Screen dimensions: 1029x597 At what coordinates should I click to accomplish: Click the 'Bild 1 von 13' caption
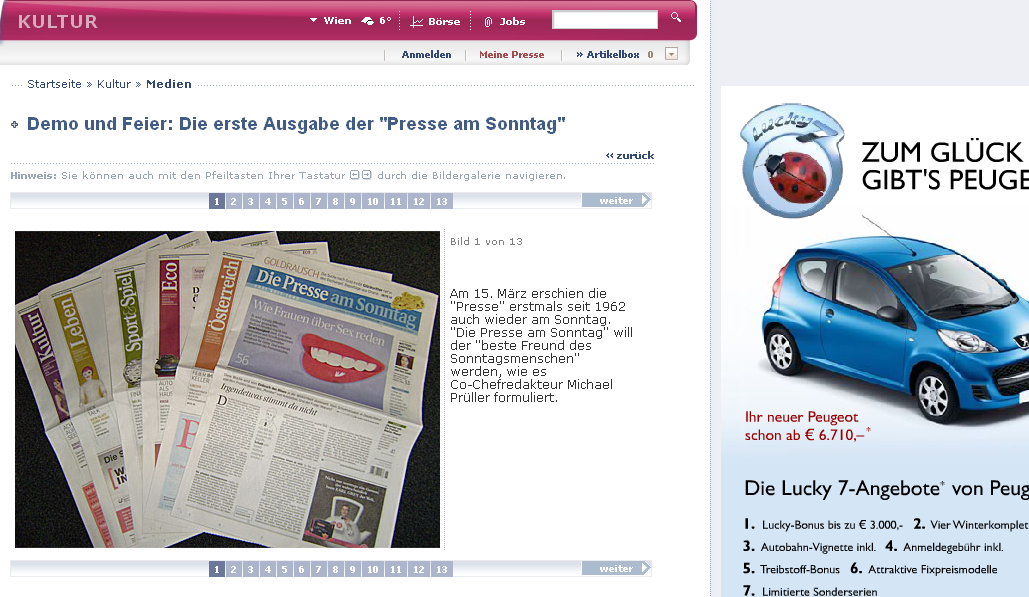point(486,241)
